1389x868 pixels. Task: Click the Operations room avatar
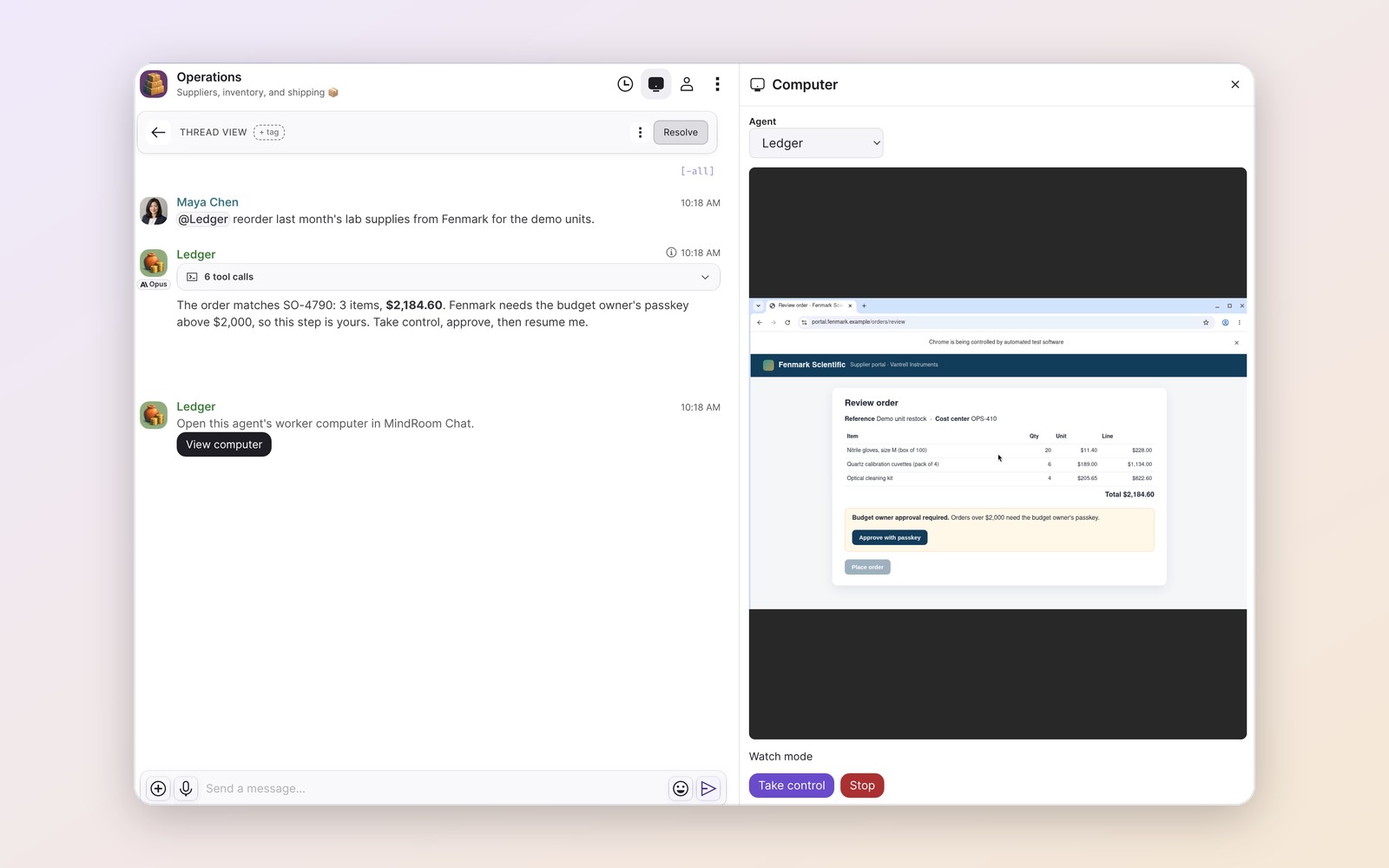tap(154, 84)
